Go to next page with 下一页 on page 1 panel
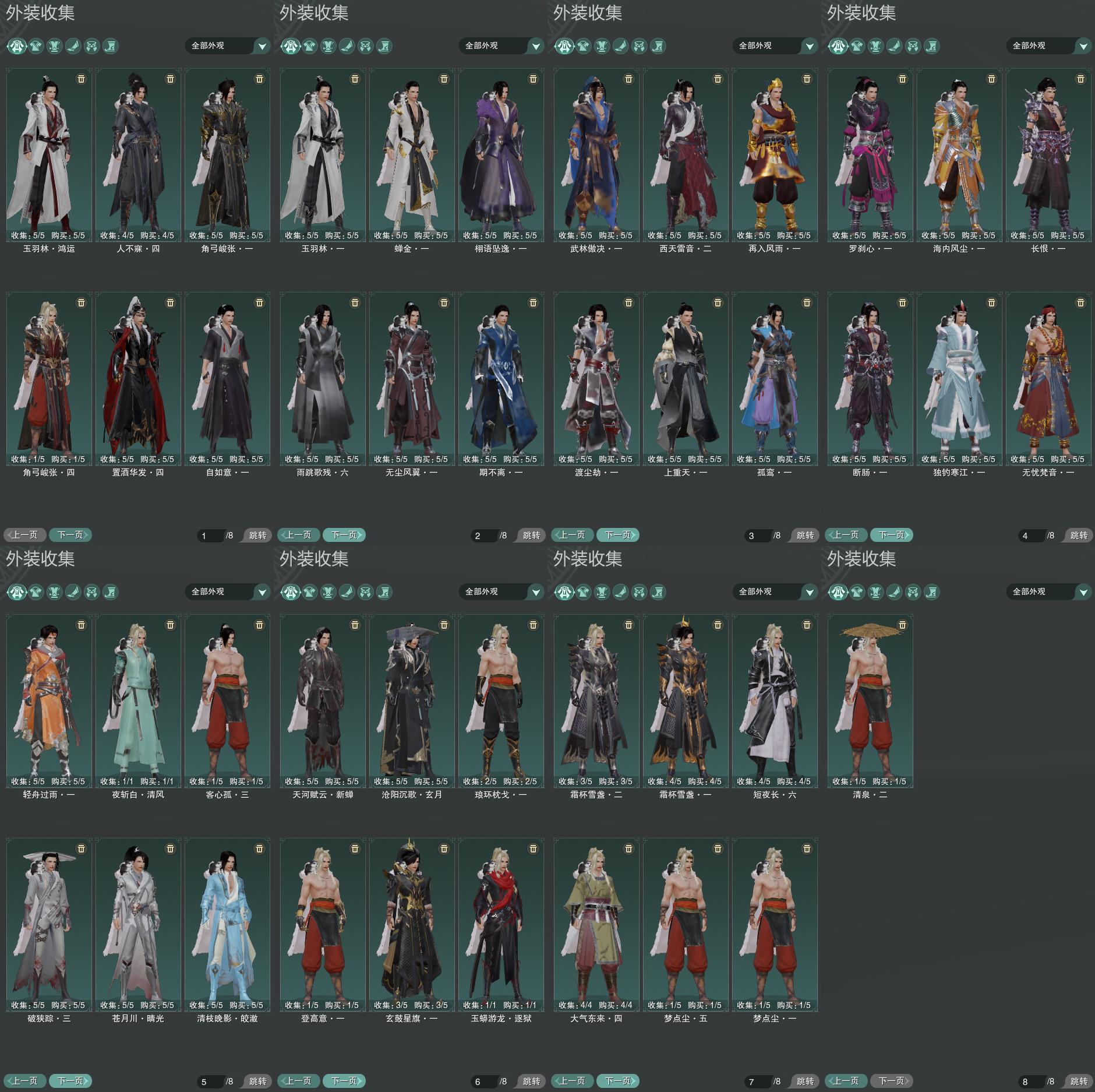This screenshot has width=1095, height=1092. pyautogui.click(x=70, y=535)
